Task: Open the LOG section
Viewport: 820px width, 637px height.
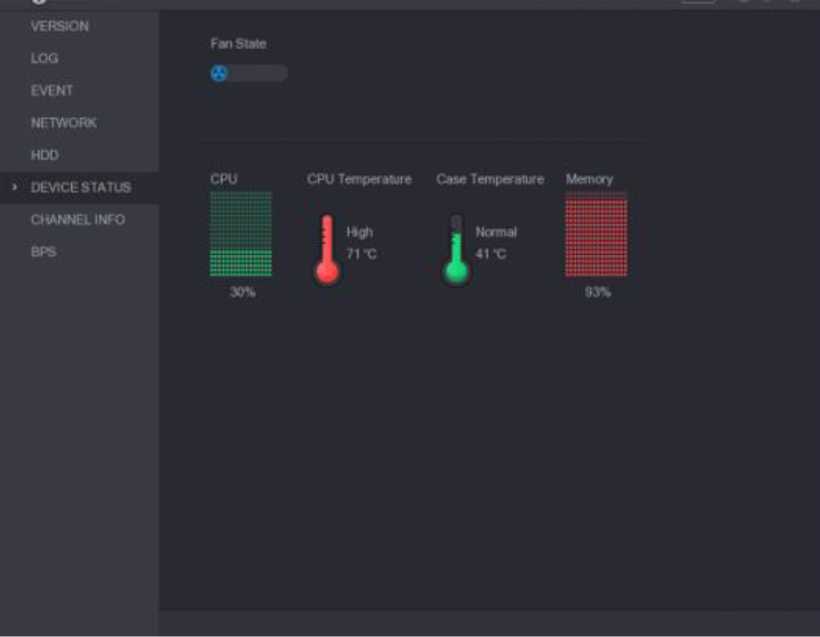Action: (44, 58)
